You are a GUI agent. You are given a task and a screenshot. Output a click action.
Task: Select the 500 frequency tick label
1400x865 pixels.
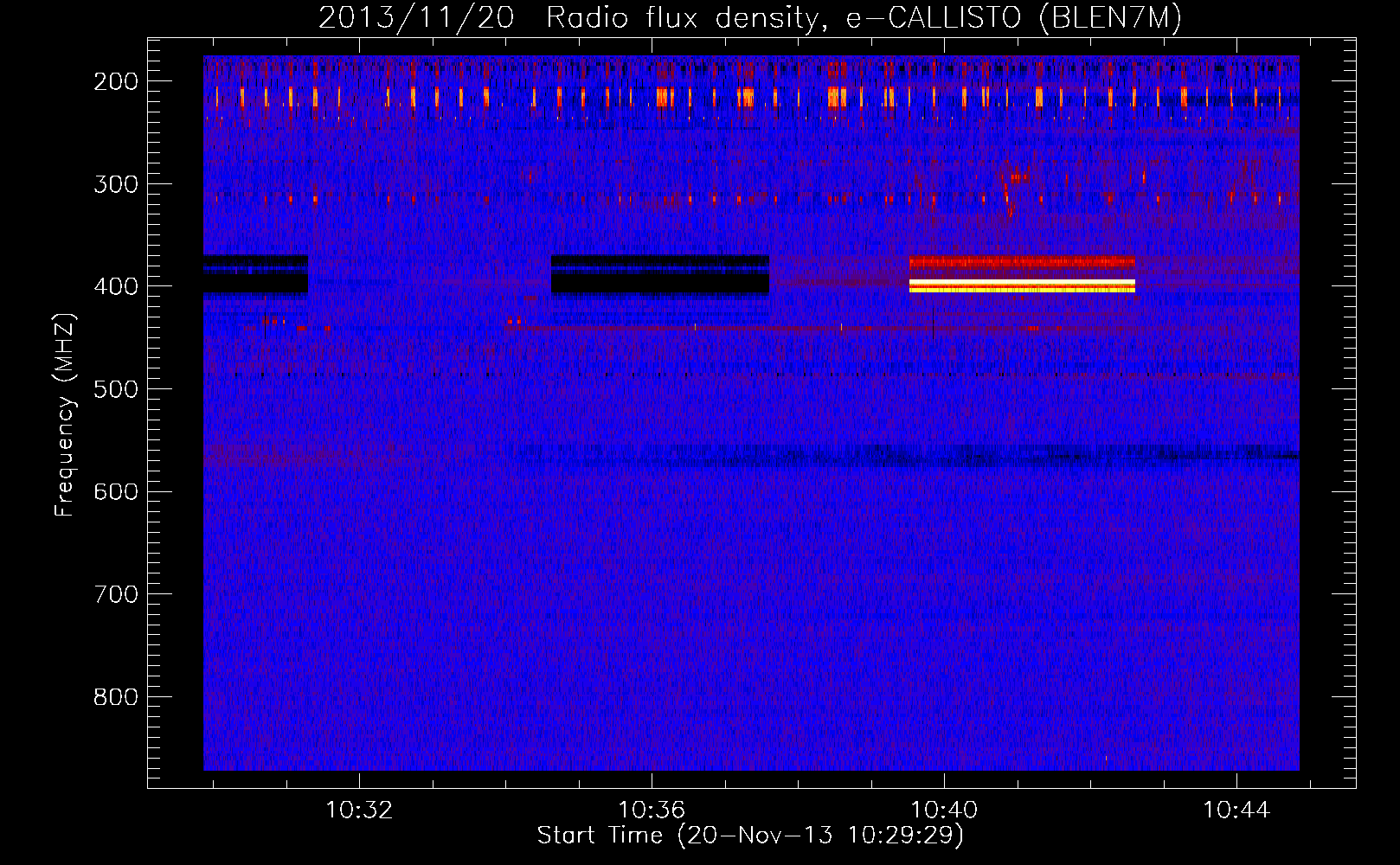[115, 389]
